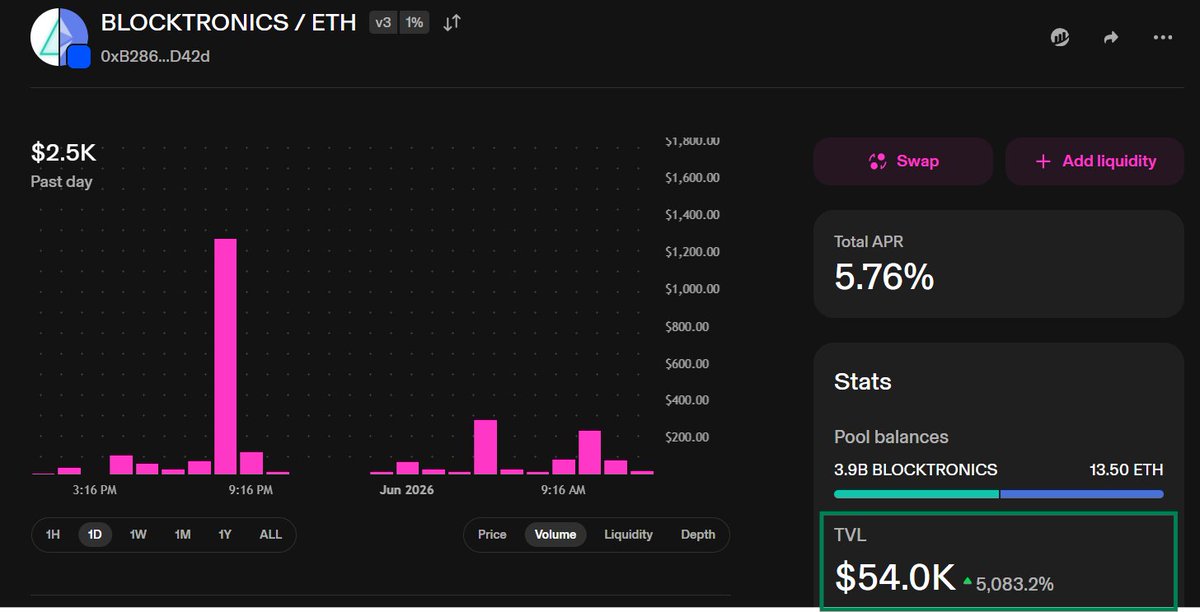
Task: Click the 13.50 ETH pool balance
Action: [1126, 469]
